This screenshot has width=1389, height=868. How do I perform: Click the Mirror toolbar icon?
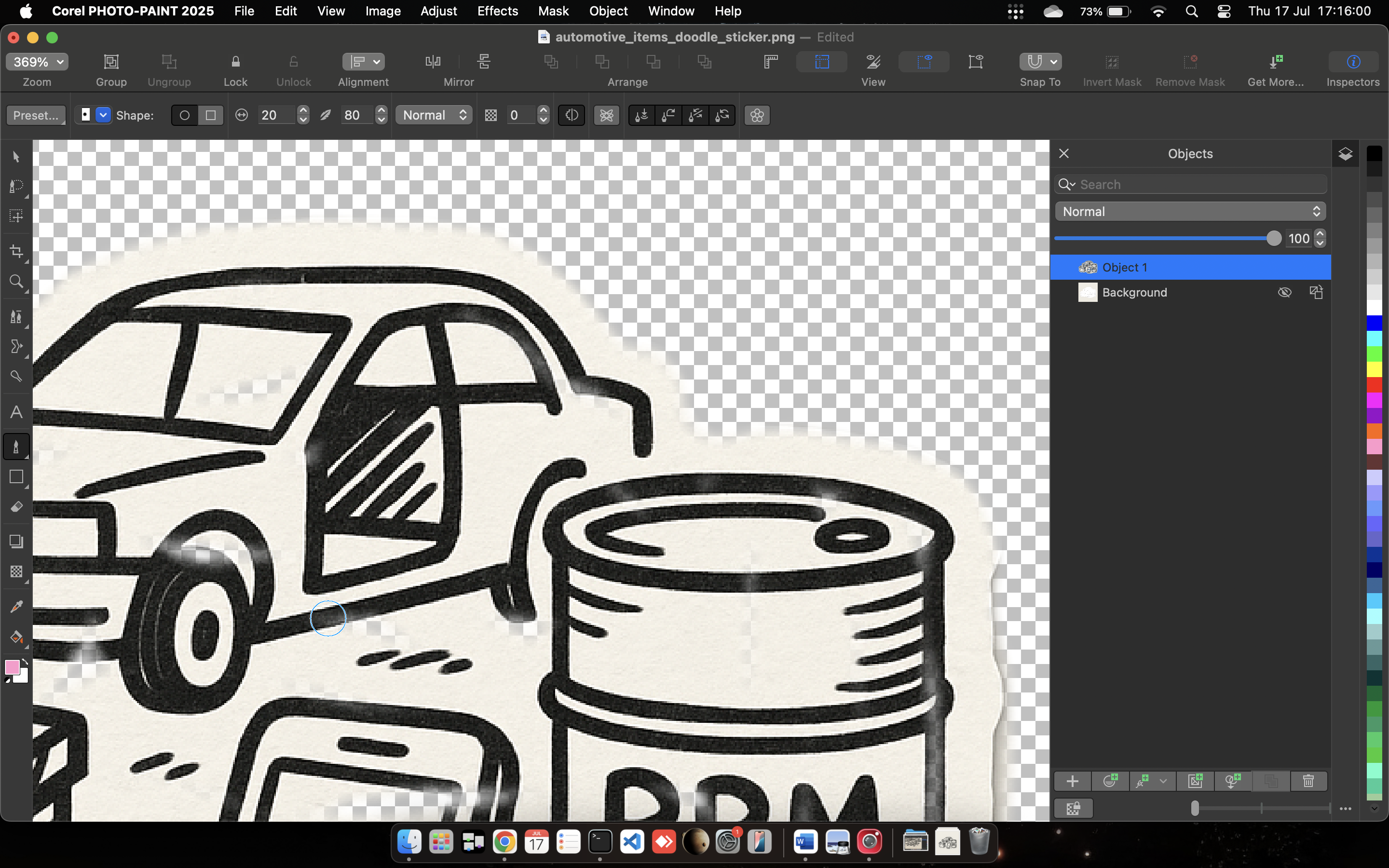click(x=434, y=62)
